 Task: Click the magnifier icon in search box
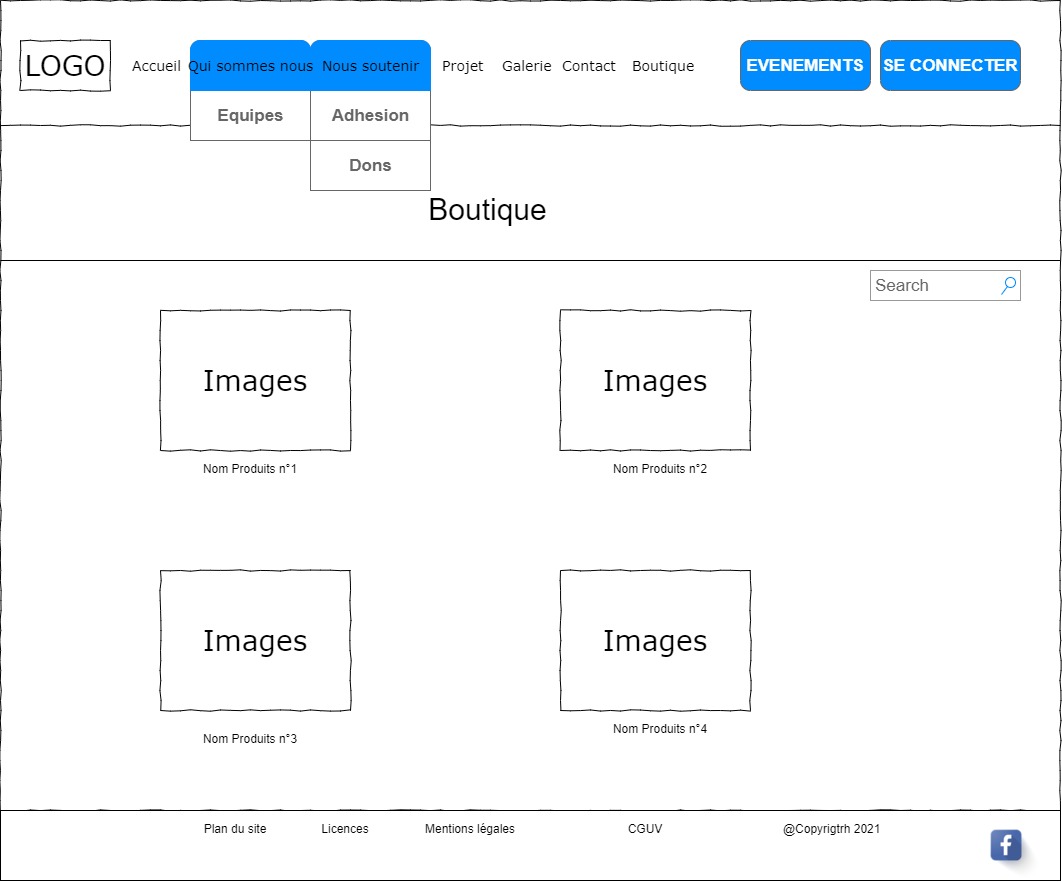[x=1008, y=286]
